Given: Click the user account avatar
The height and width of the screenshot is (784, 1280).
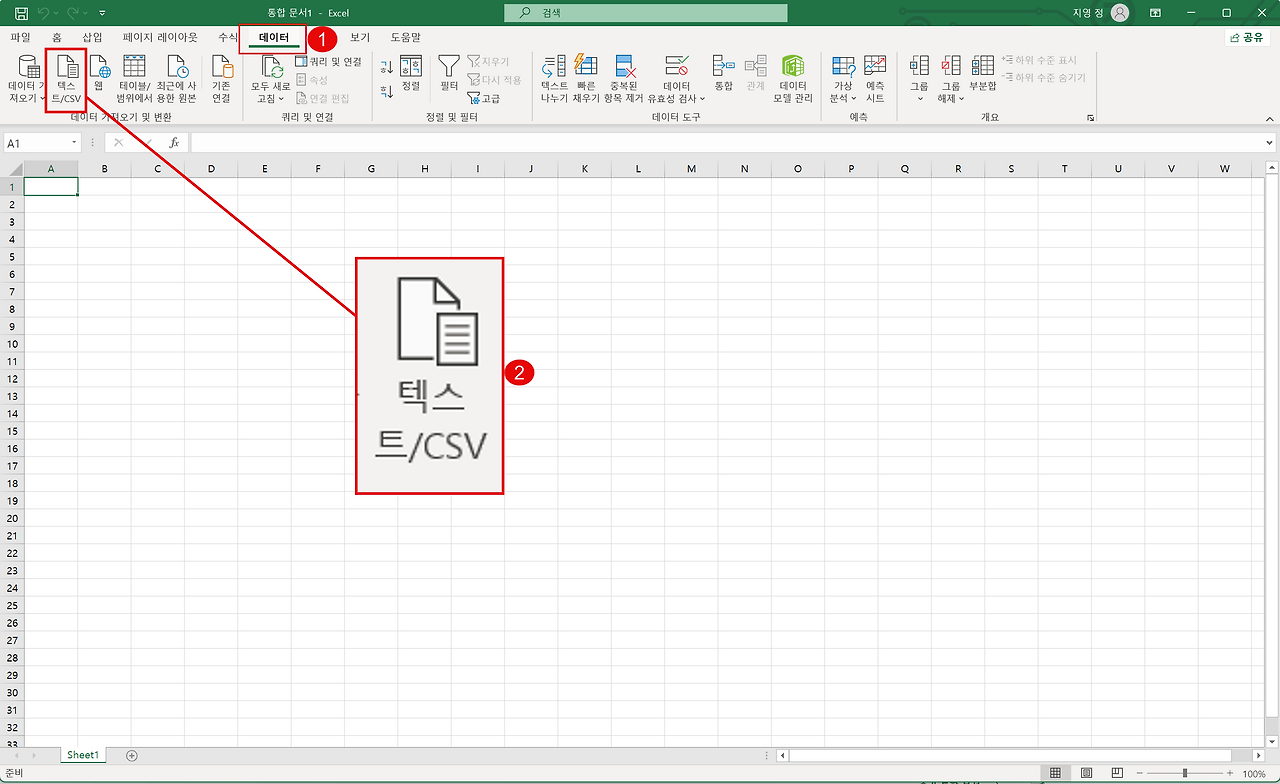Looking at the screenshot, I should pyautogui.click(x=1120, y=13).
